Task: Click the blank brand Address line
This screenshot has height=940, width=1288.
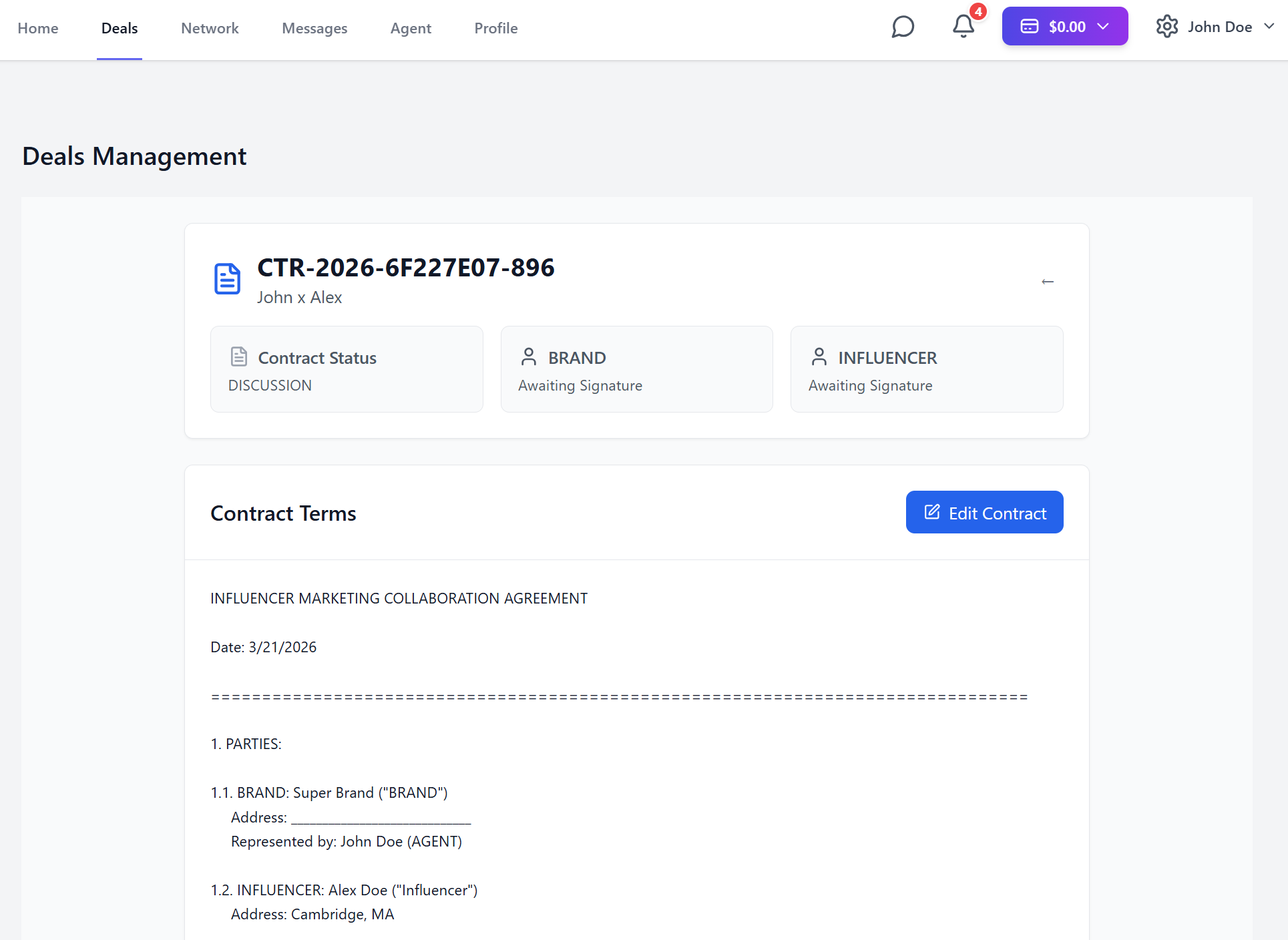Action: 351,817
